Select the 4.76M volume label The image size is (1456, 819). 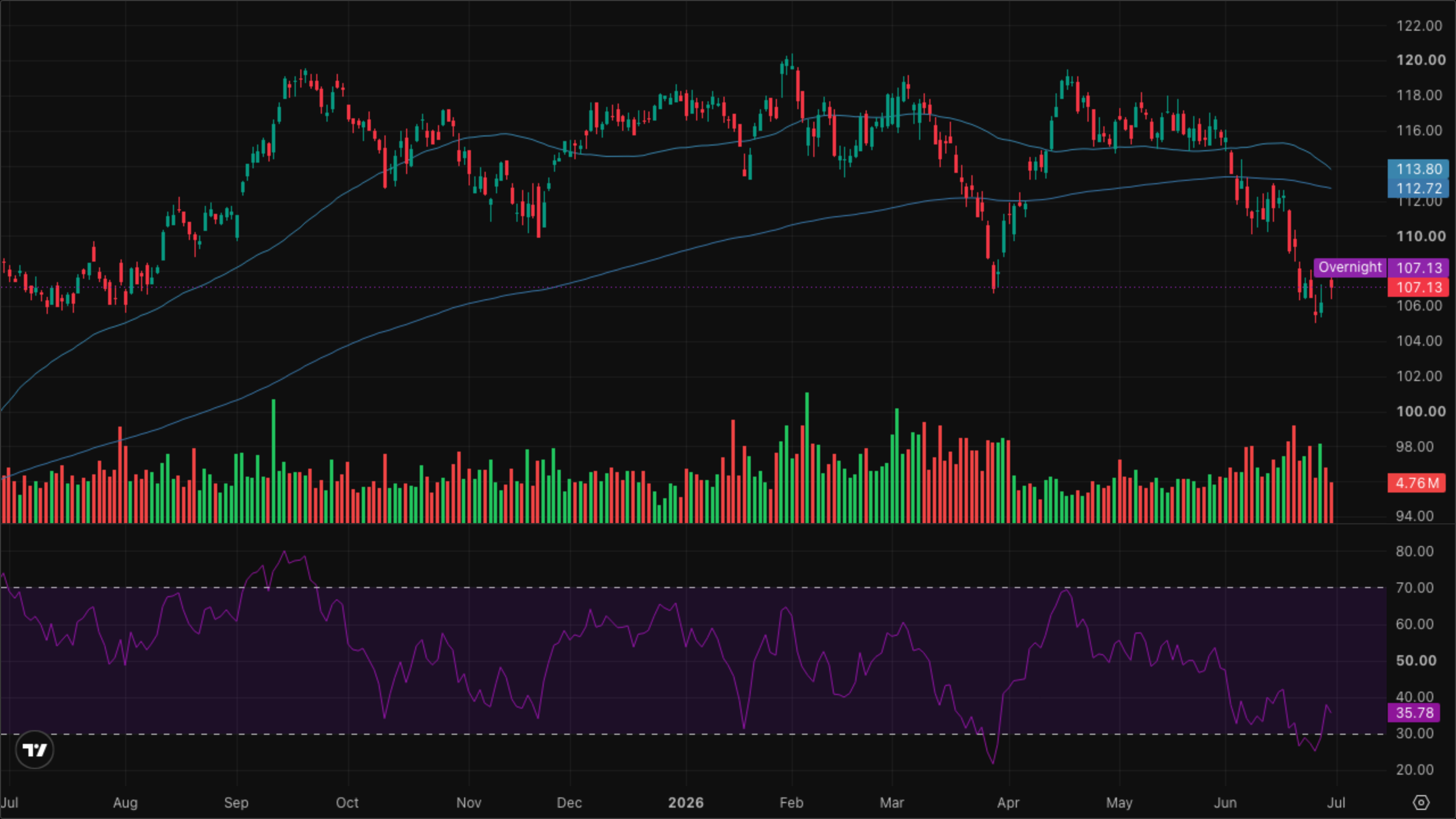tap(1416, 483)
